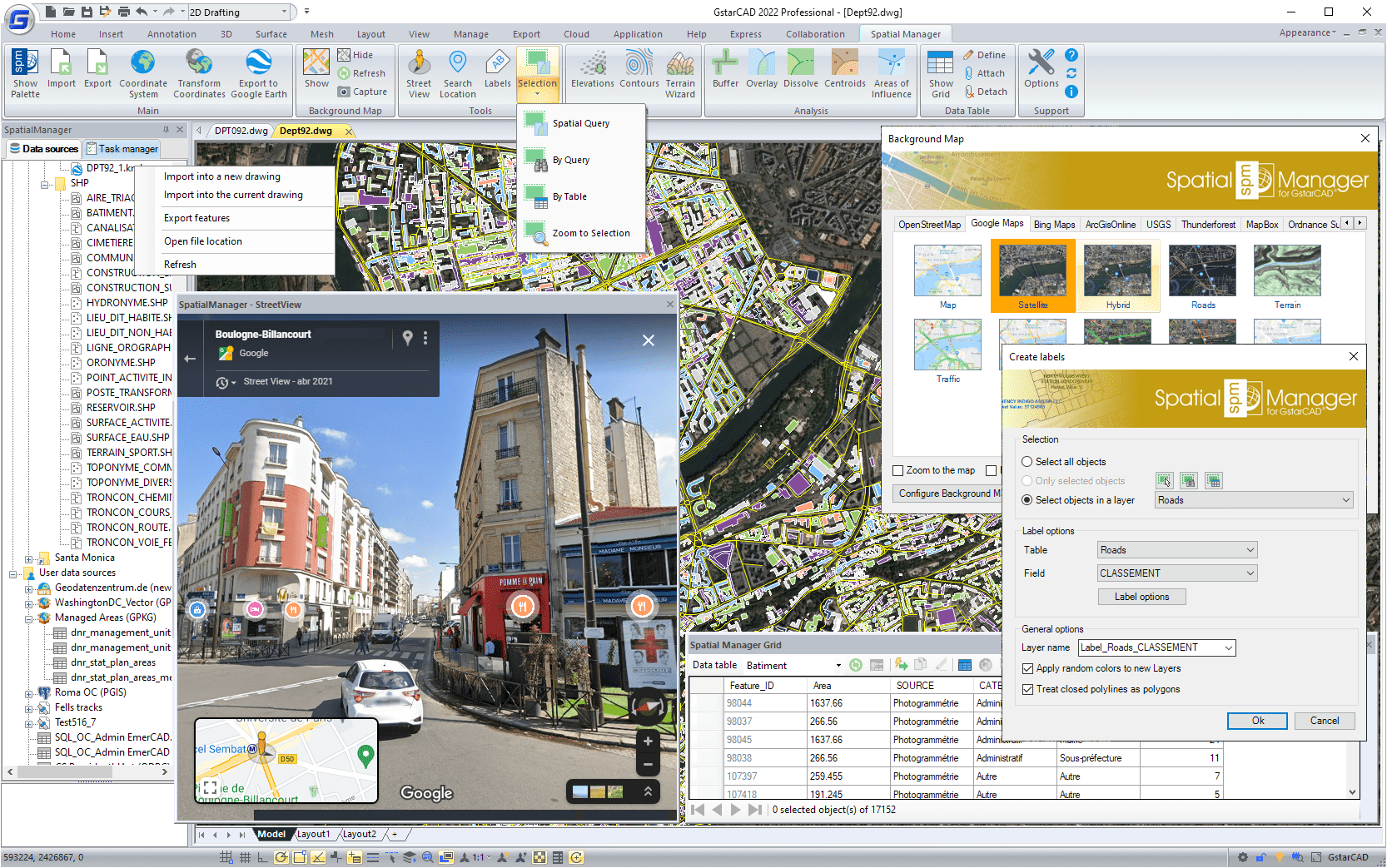Choose Zoom to Selection menu item
The width and height of the screenshot is (1387, 868).
click(x=581, y=233)
